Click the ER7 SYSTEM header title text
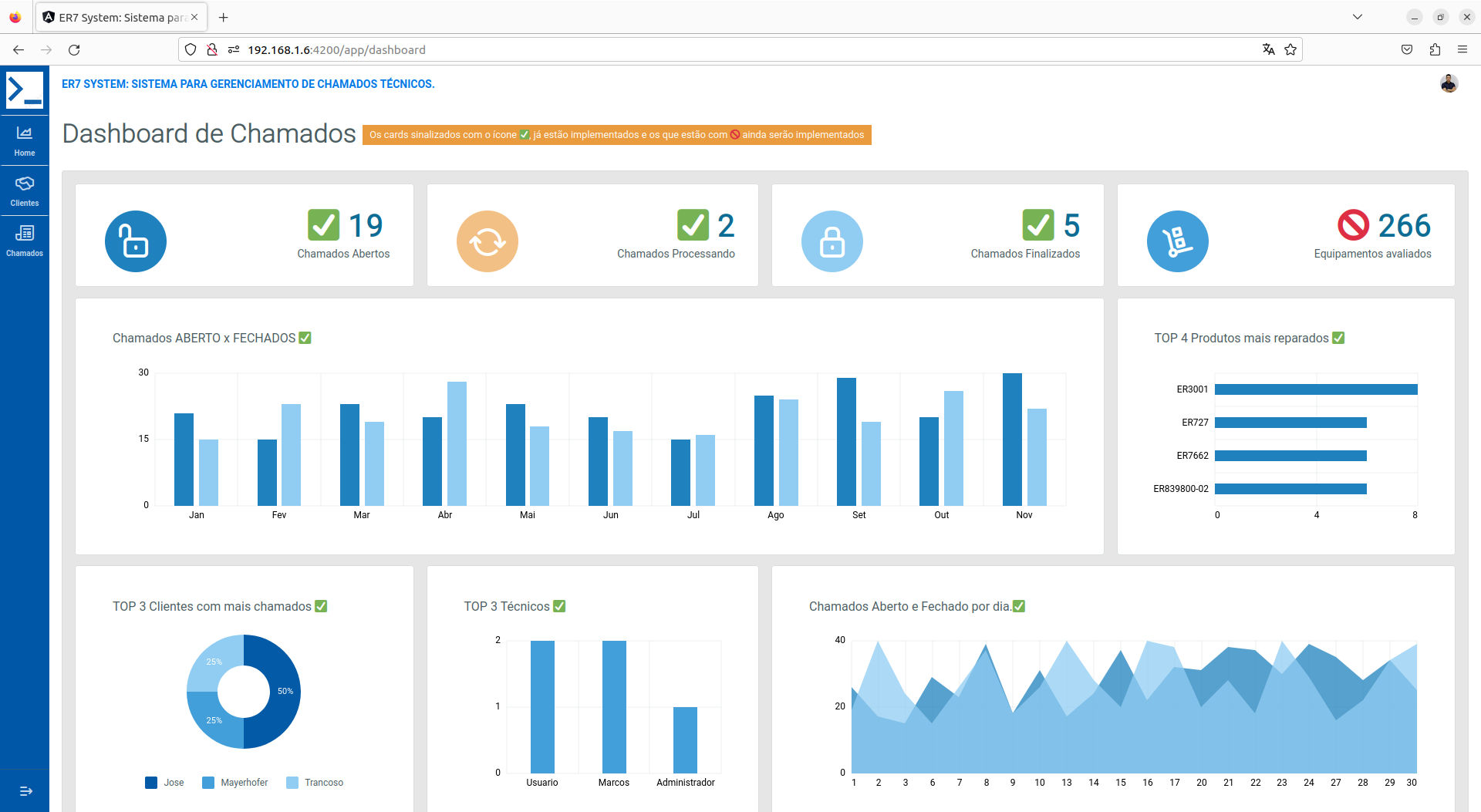The height and width of the screenshot is (812, 1481). pyautogui.click(x=248, y=84)
